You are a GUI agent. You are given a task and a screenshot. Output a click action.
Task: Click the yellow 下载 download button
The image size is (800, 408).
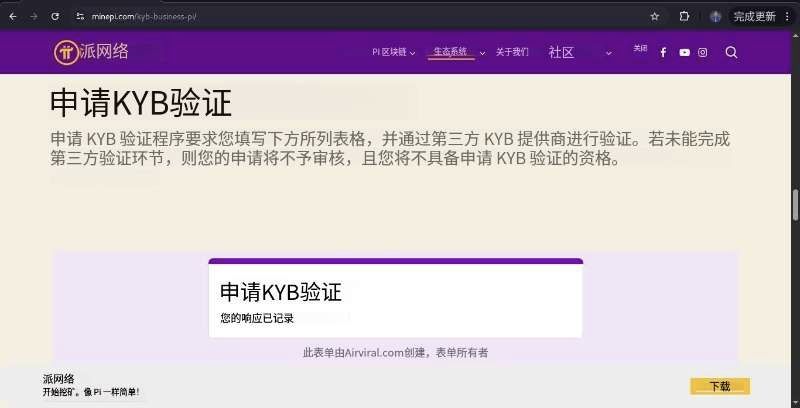[720, 387]
